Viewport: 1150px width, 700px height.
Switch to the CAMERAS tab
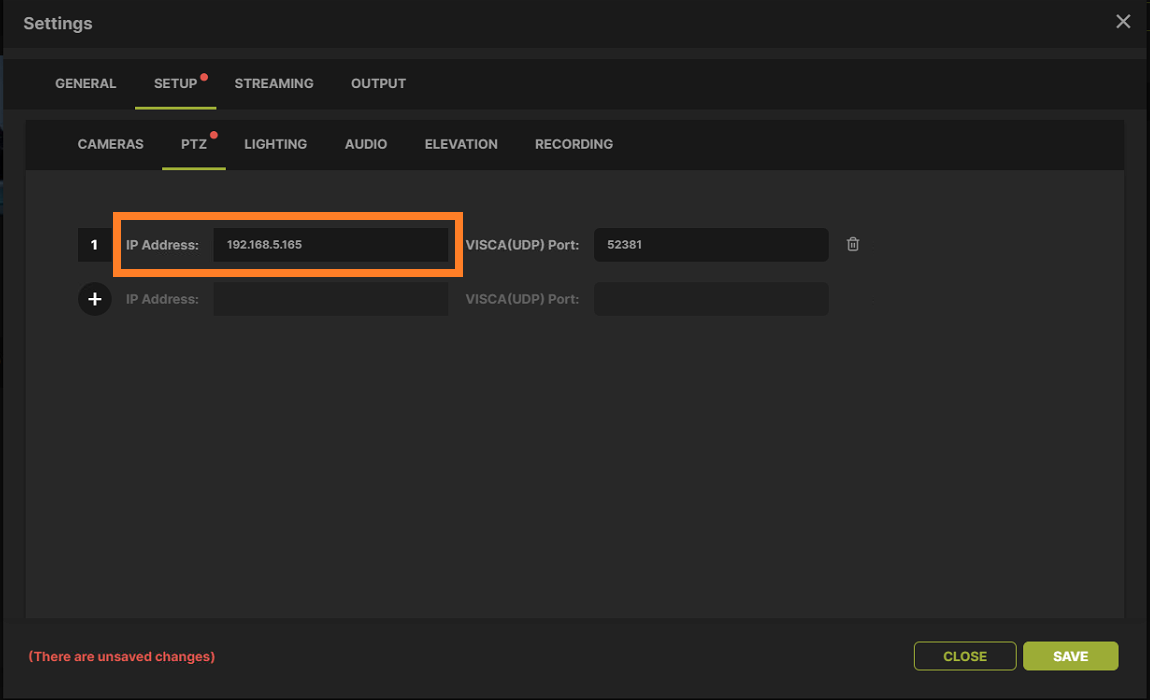pyautogui.click(x=110, y=144)
